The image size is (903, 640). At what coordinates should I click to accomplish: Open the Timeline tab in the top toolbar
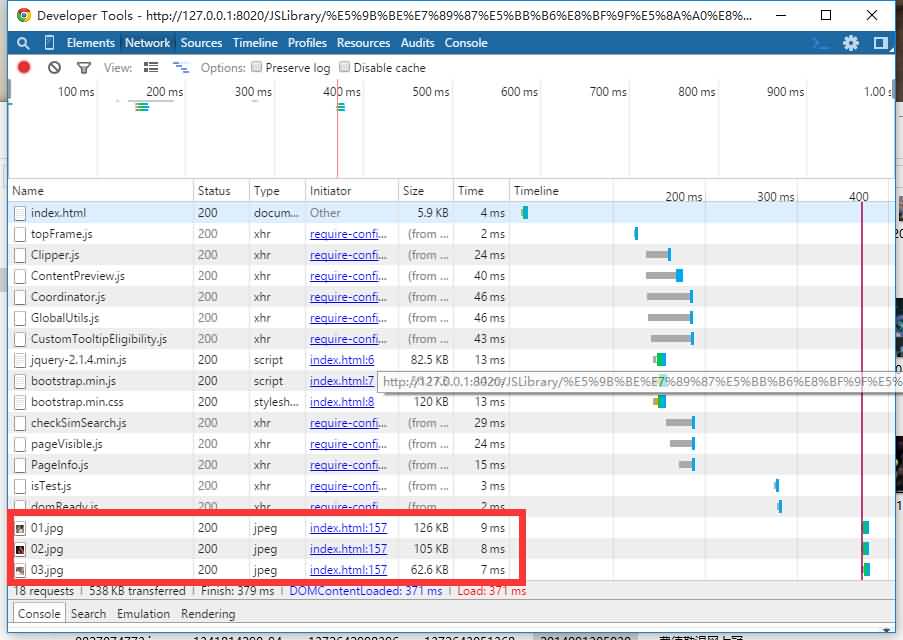pyautogui.click(x=255, y=43)
